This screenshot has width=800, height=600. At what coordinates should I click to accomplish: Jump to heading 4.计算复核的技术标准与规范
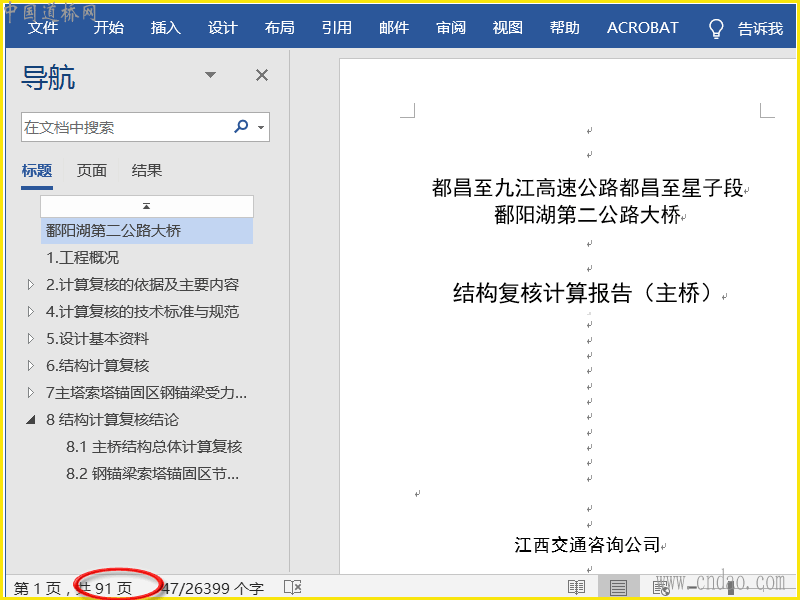point(142,312)
